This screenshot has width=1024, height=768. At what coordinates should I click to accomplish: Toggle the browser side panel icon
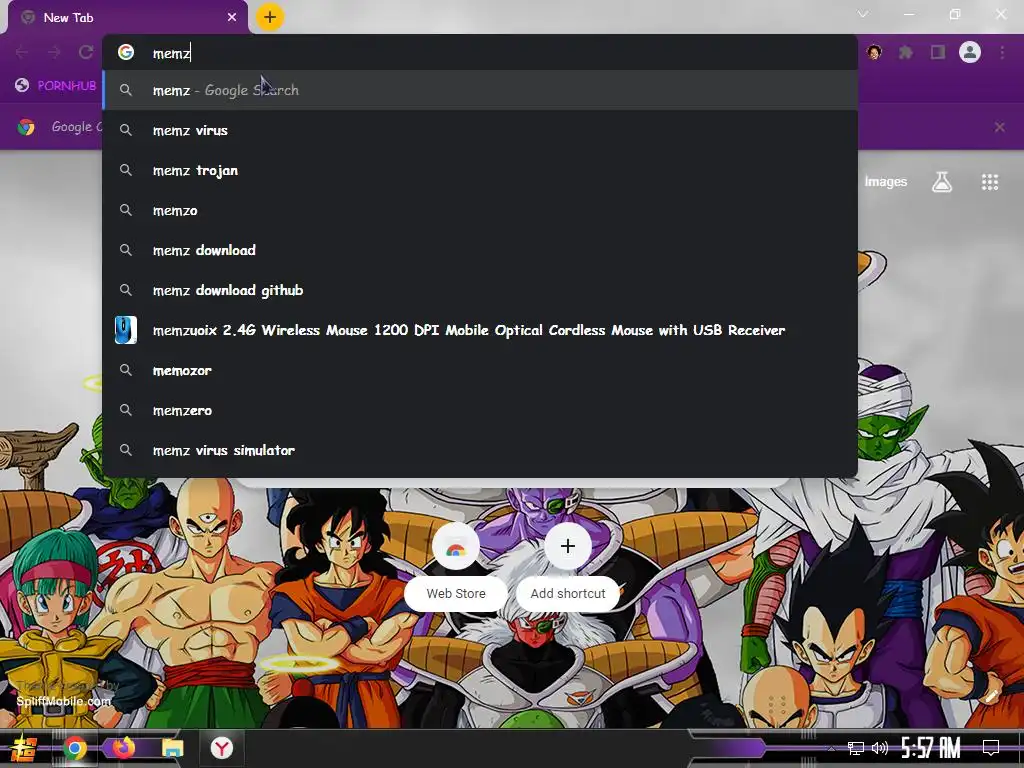(x=938, y=52)
